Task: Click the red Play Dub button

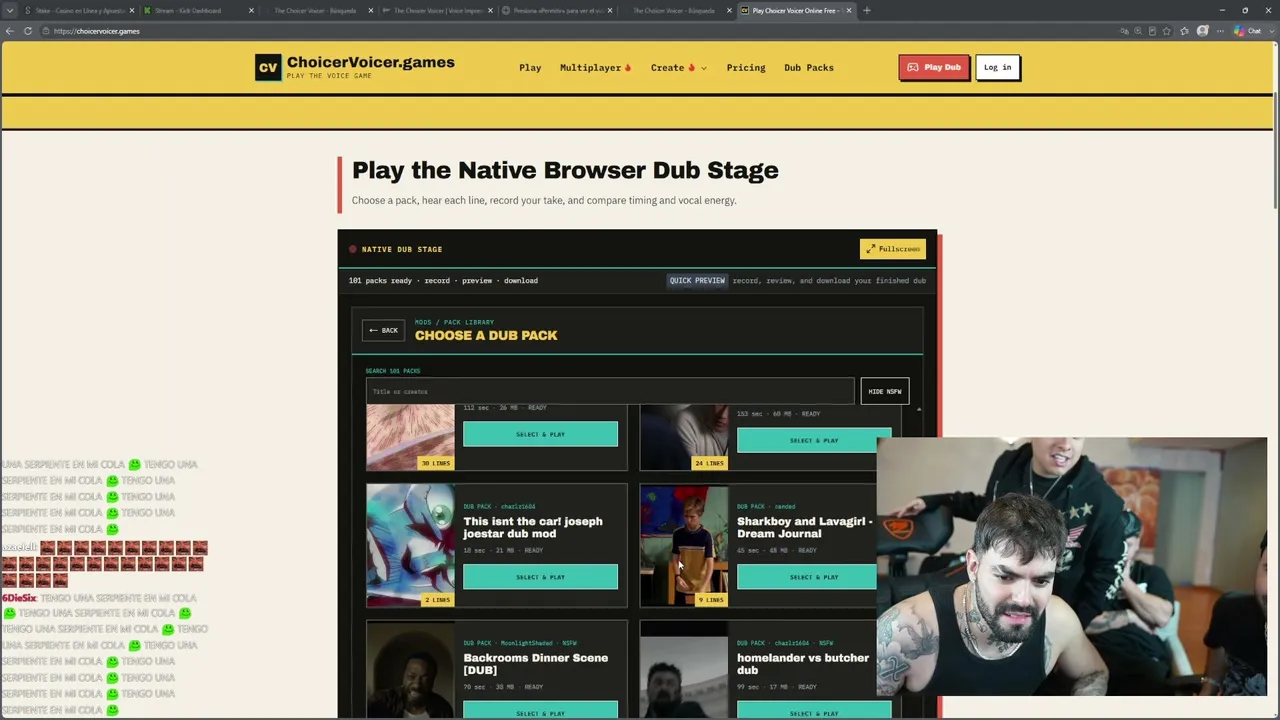Action: (x=933, y=67)
